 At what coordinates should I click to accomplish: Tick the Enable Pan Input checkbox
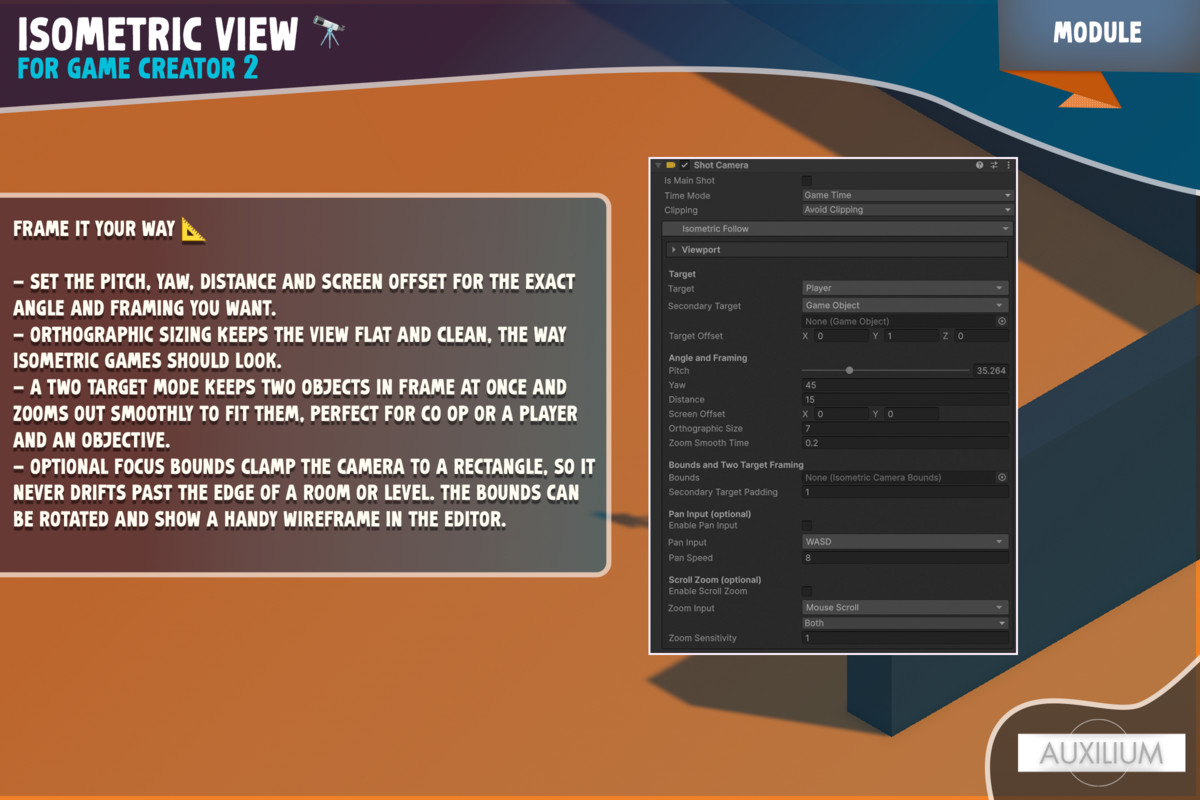[807, 525]
